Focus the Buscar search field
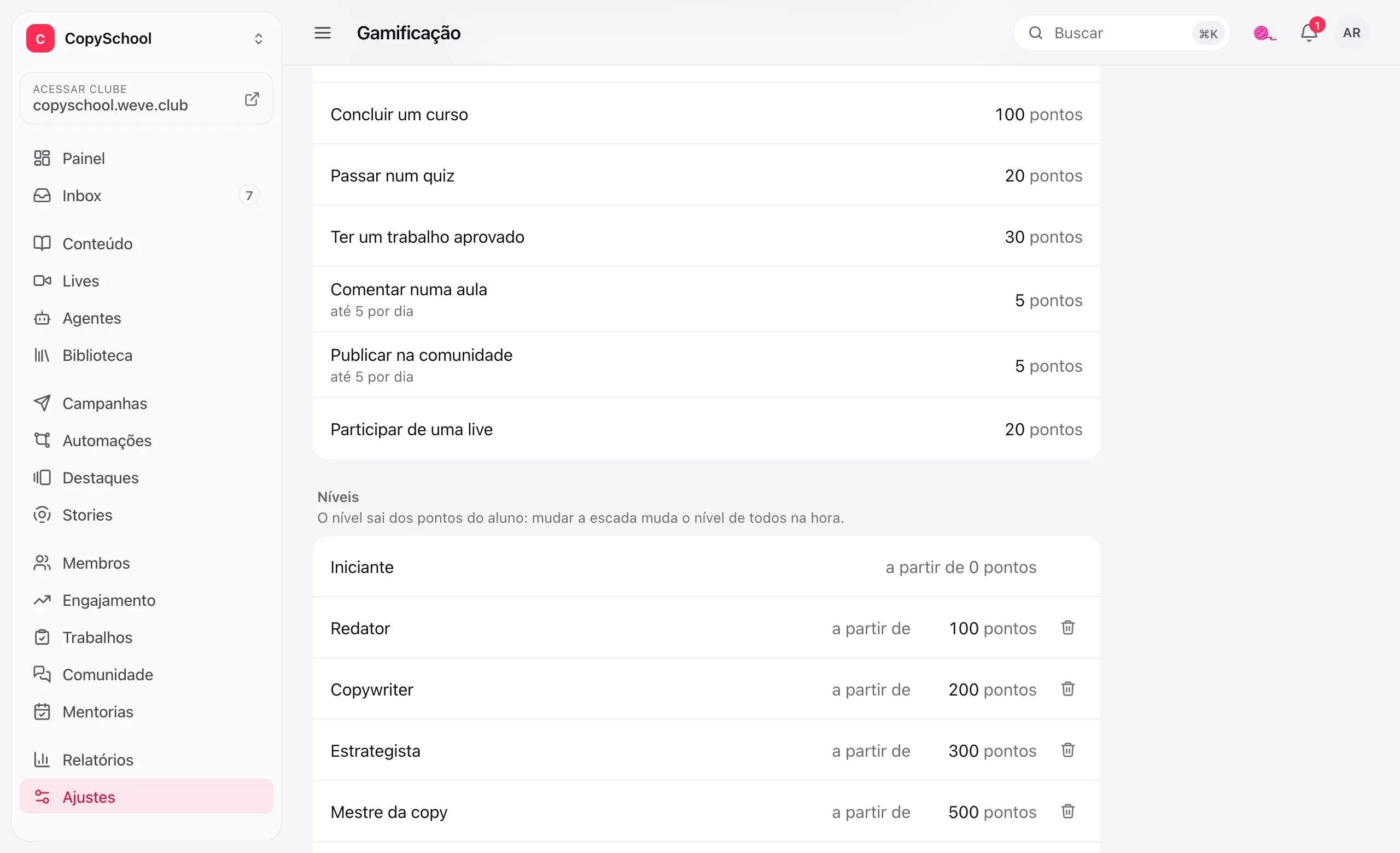 [x=1121, y=33]
